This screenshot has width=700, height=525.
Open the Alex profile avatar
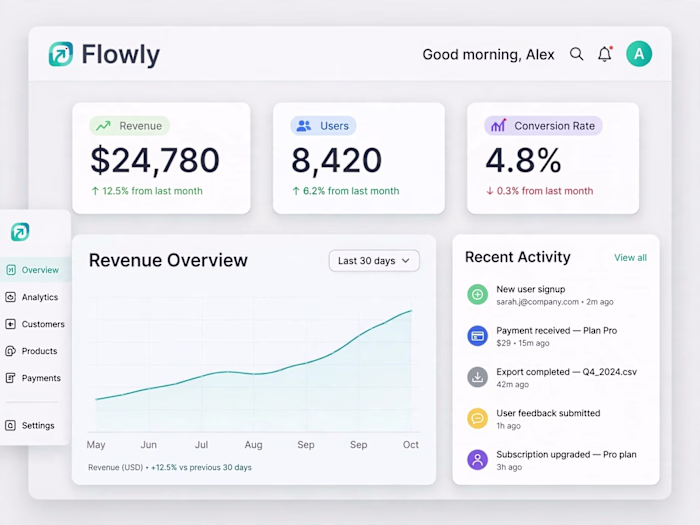(x=639, y=54)
